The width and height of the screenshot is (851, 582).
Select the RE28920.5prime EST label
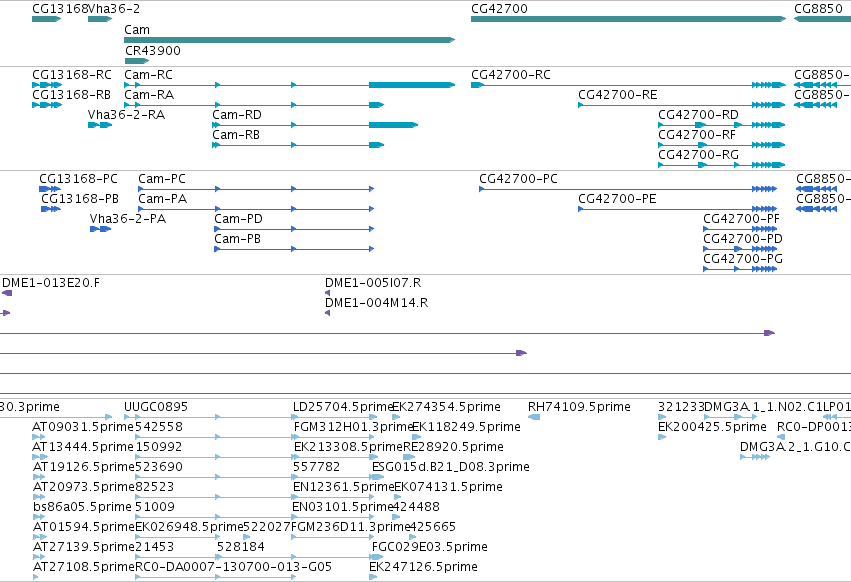click(453, 447)
